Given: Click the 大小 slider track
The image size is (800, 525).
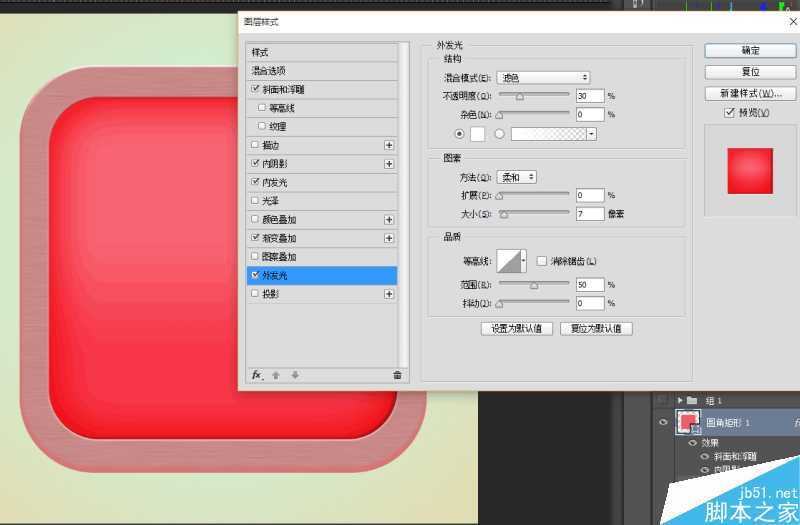Looking at the screenshot, I should tap(534, 212).
